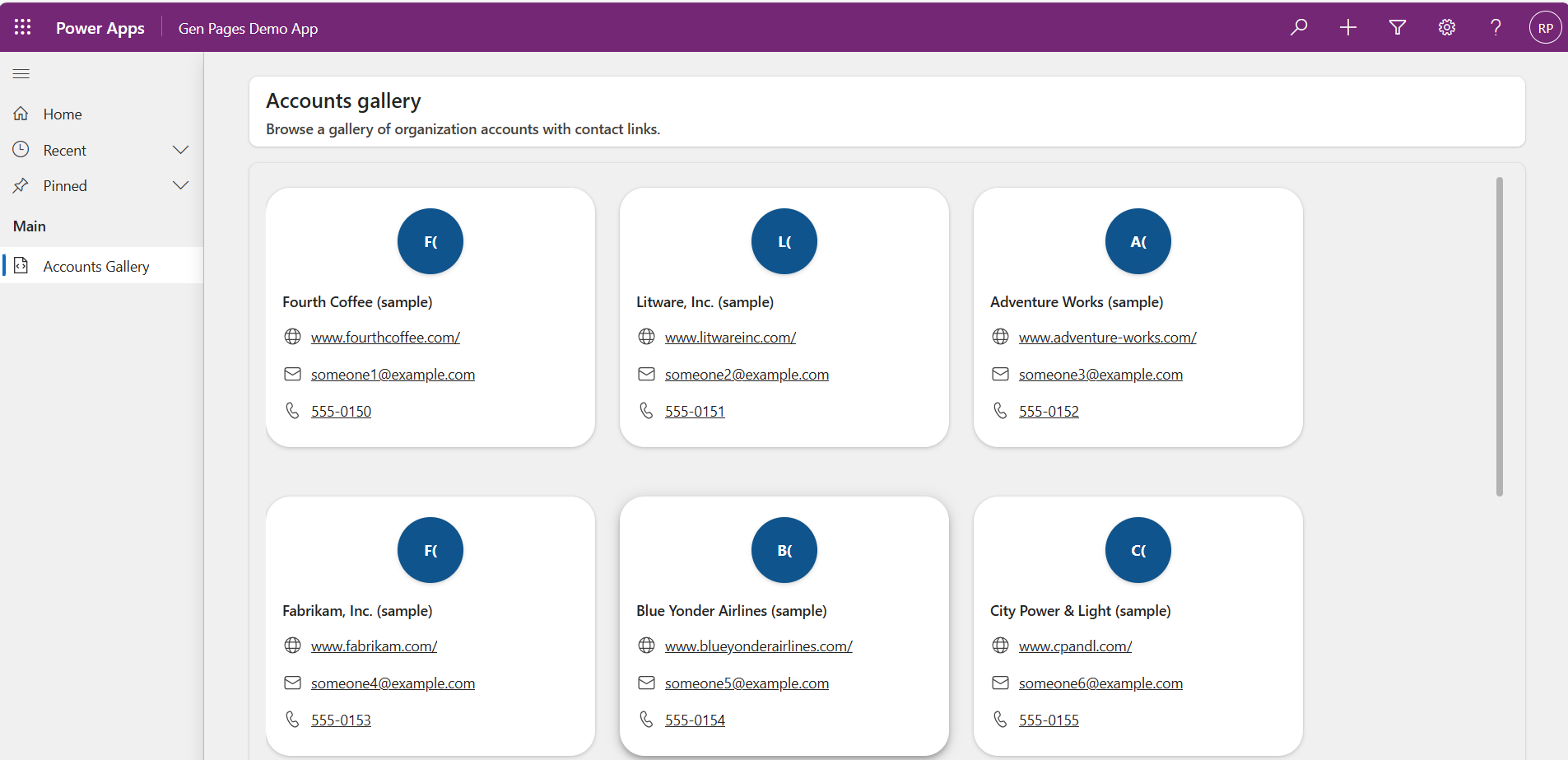
Task: Select Accounts Gallery under Main
Action: [x=96, y=265]
